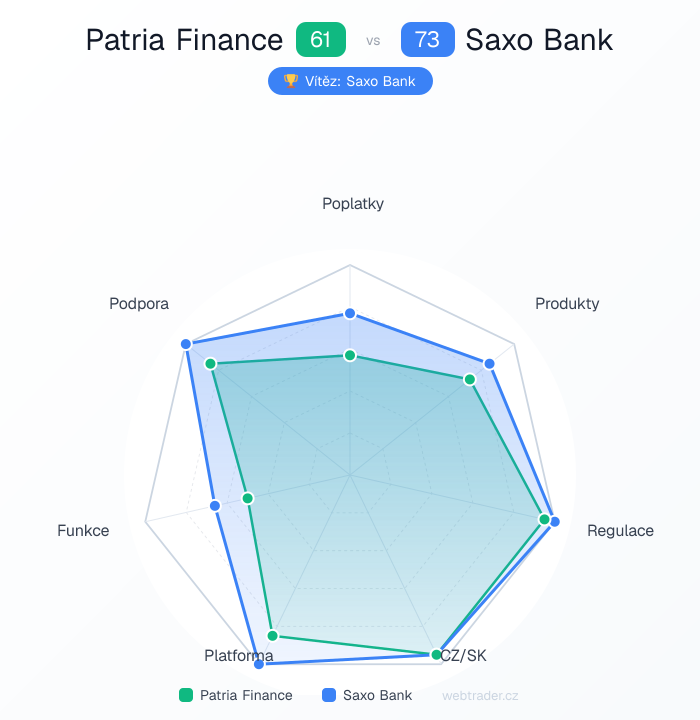Open the webtrader.cz watermark link

[480, 695]
